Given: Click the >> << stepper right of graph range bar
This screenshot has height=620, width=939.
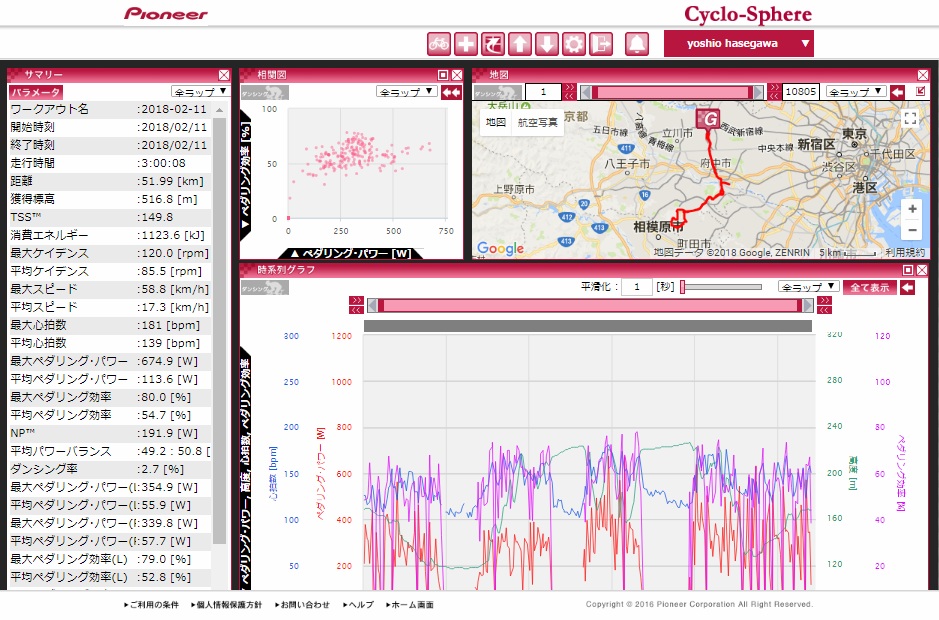Looking at the screenshot, I should [x=824, y=305].
